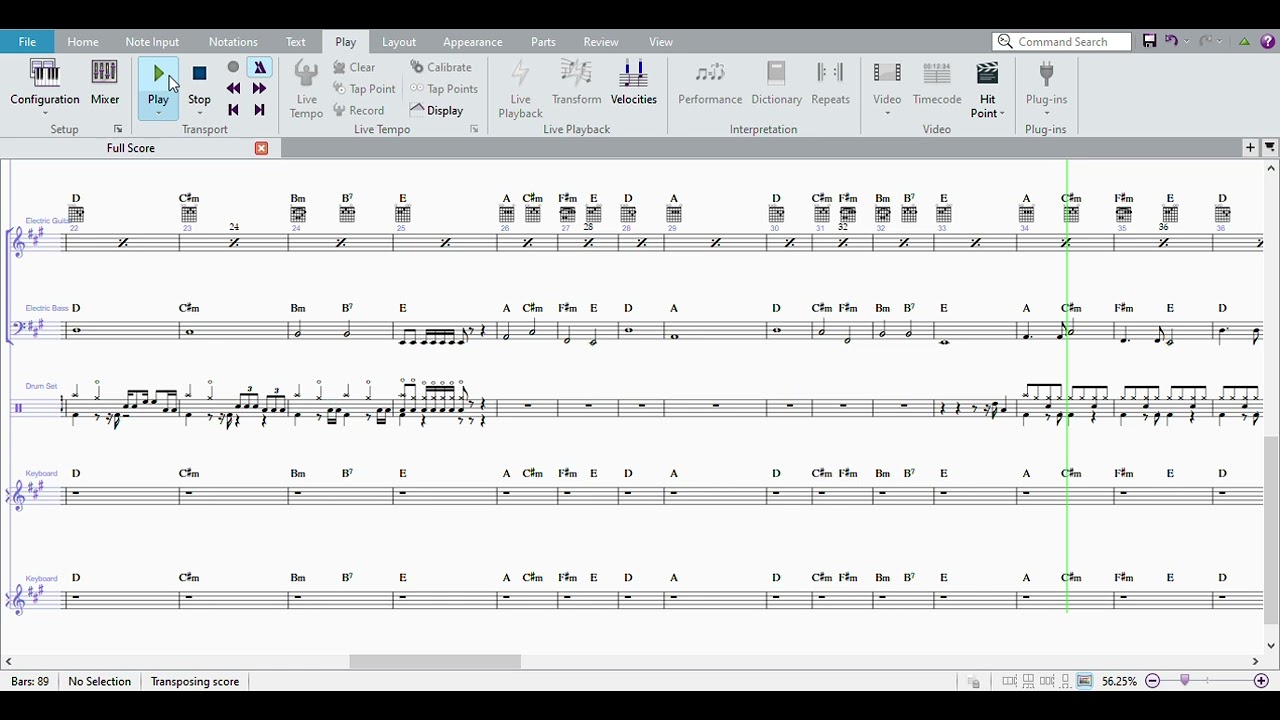1280x720 pixels.
Task: Adjust the zoom slider handle
Action: (1185, 681)
